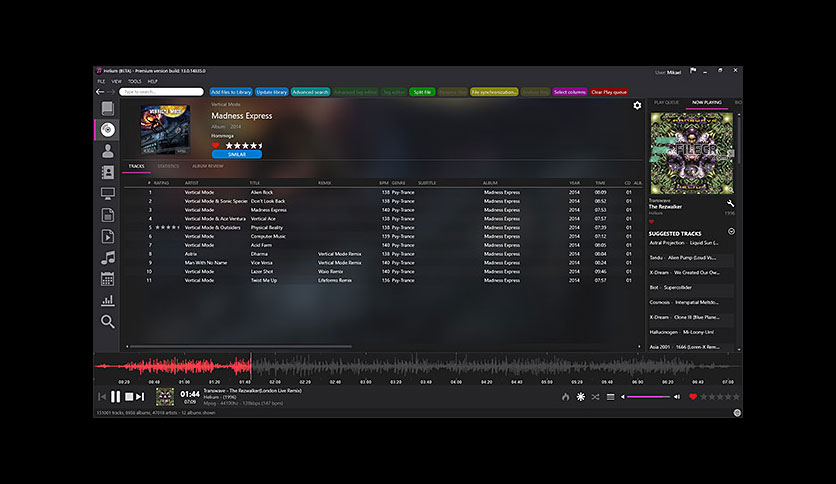Image resolution: width=836 pixels, height=484 pixels.
Task: Switch to the ALBUM REVIEW tab
Action: 208,166
